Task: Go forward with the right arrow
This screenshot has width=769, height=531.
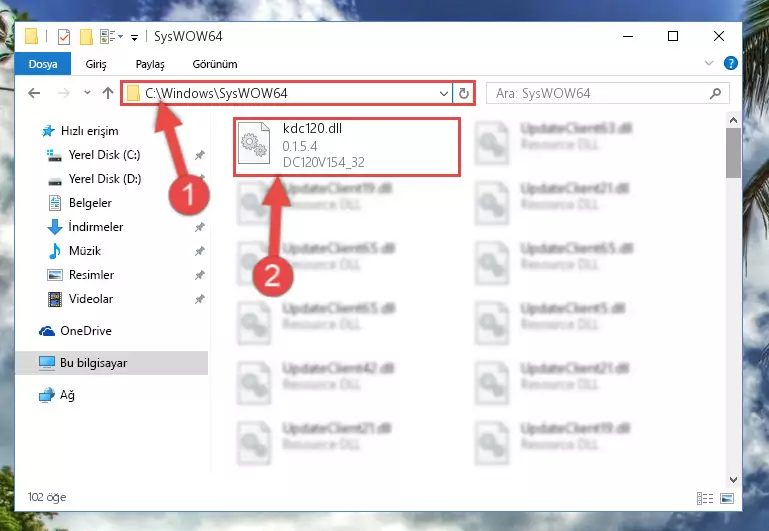Action: tap(64, 93)
